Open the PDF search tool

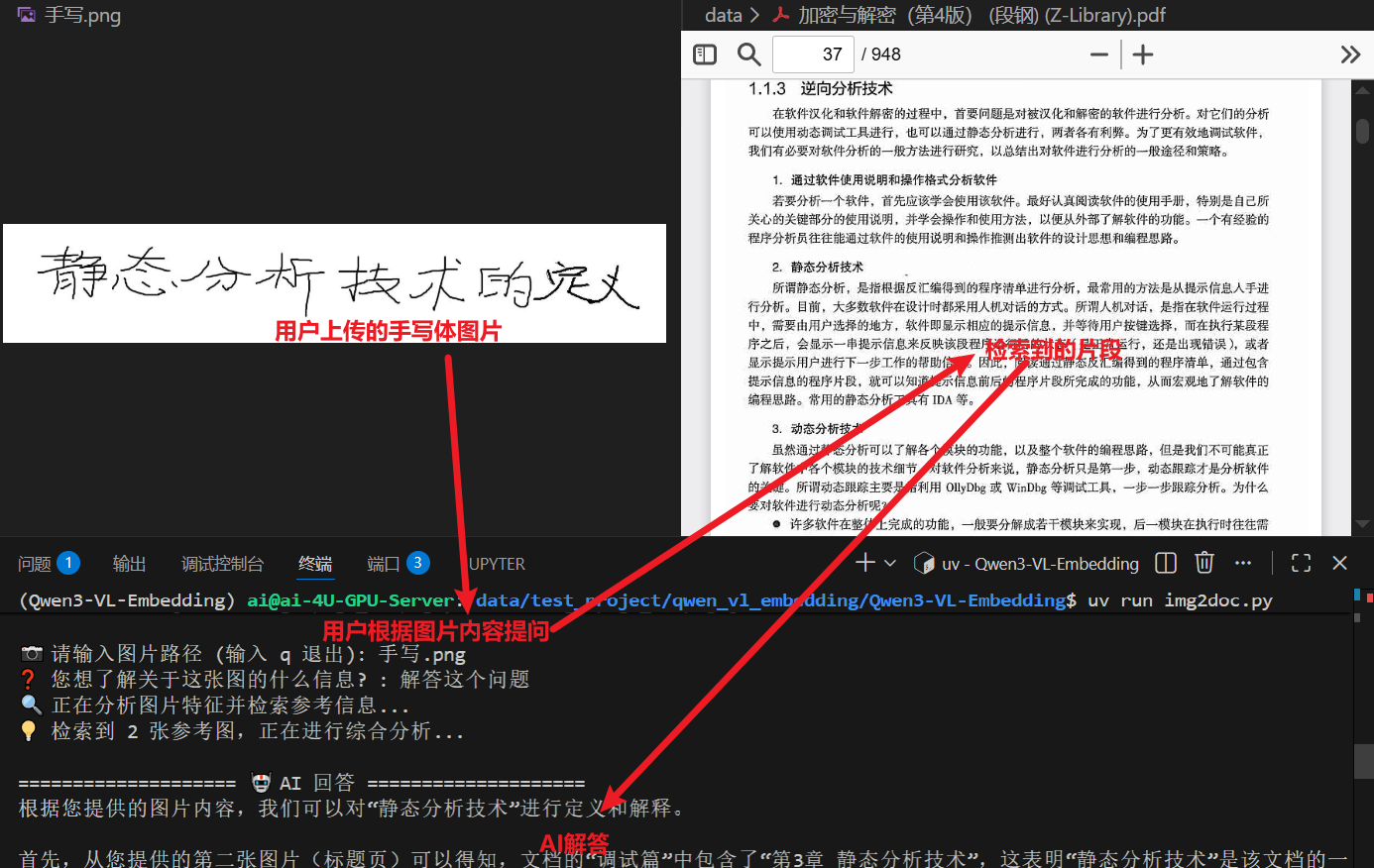[749, 54]
